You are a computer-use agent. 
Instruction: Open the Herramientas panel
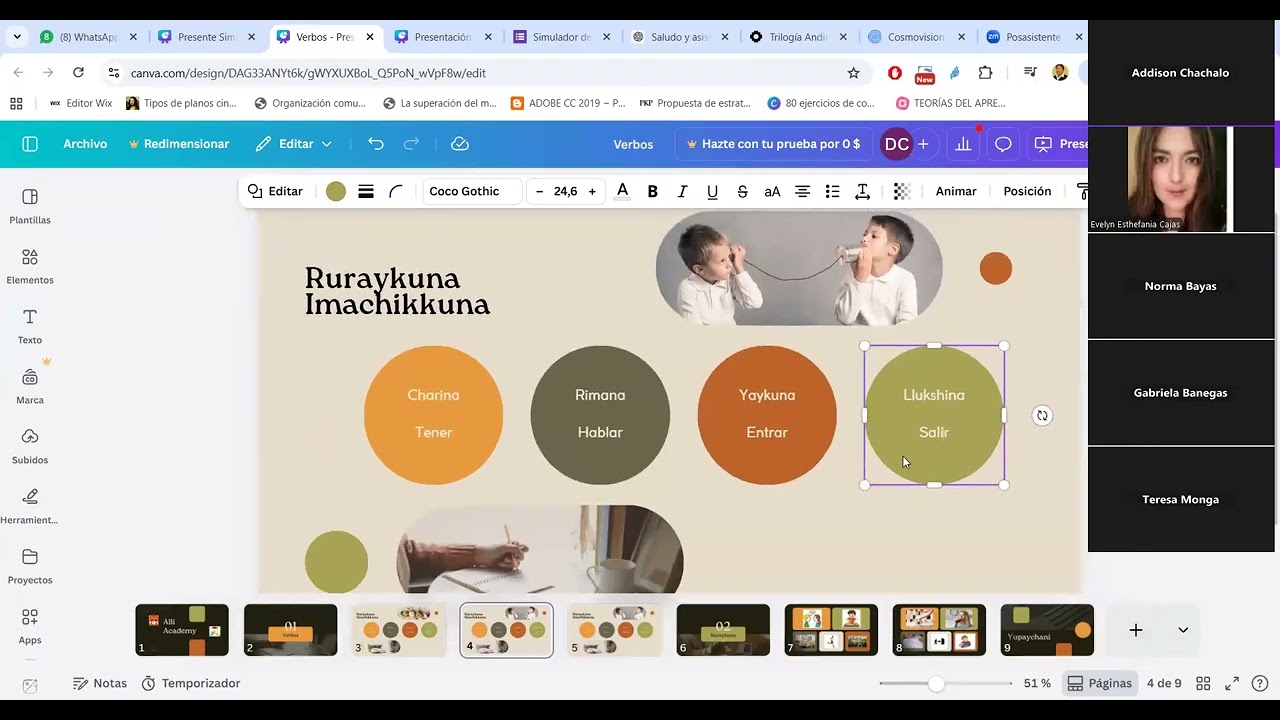click(30, 507)
